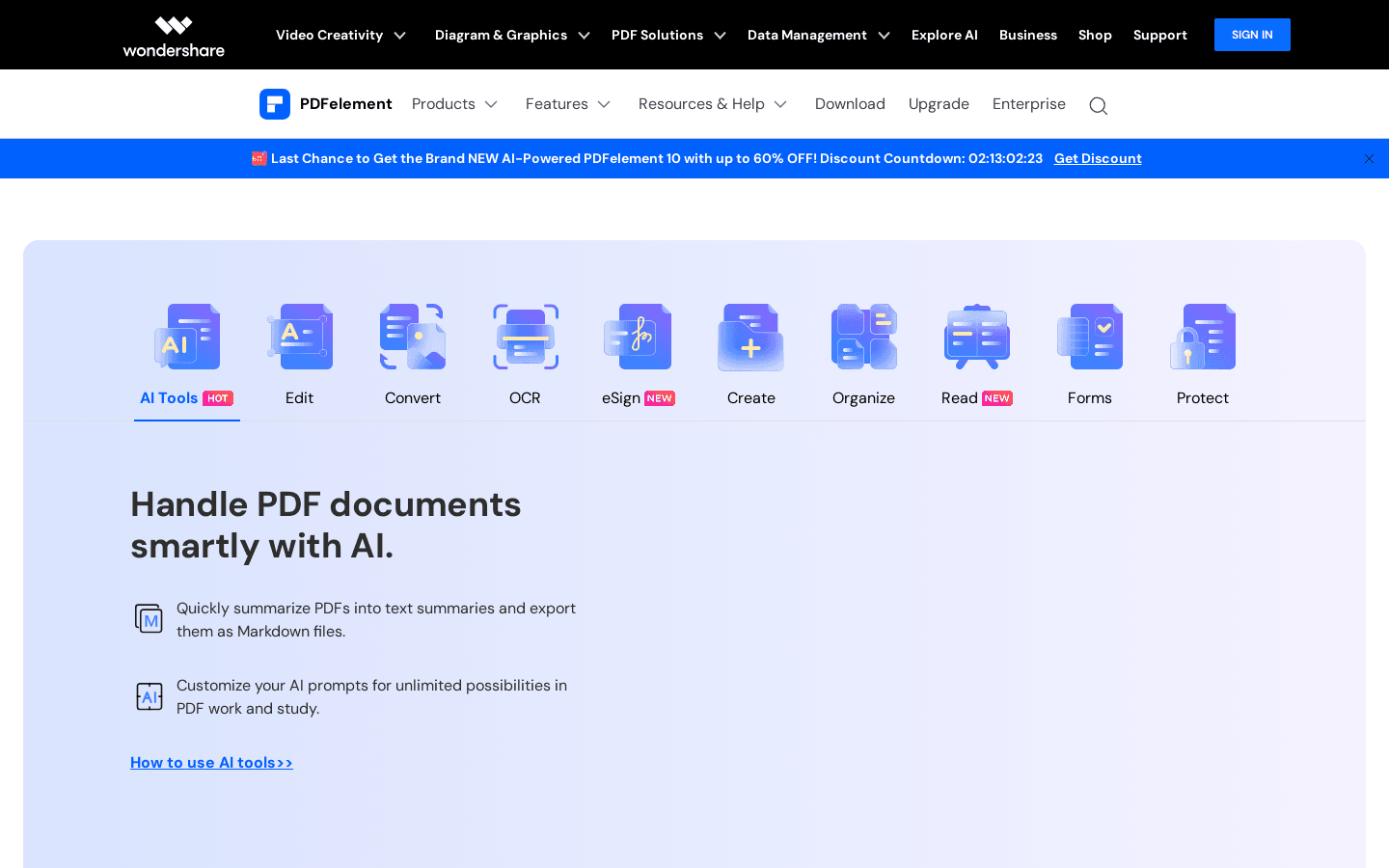Open the How to use AI tools link
Image resolution: width=1389 pixels, height=868 pixels.
(211, 762)
